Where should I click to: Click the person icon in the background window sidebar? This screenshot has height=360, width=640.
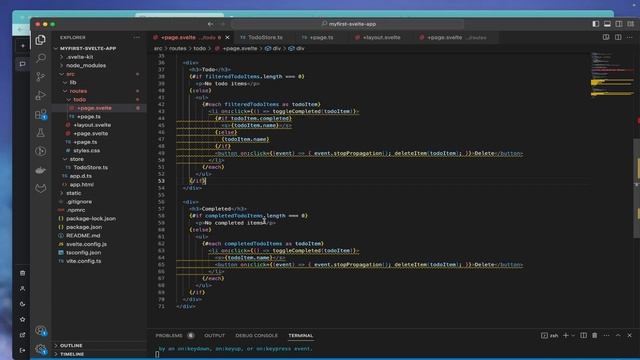point(22,289)
